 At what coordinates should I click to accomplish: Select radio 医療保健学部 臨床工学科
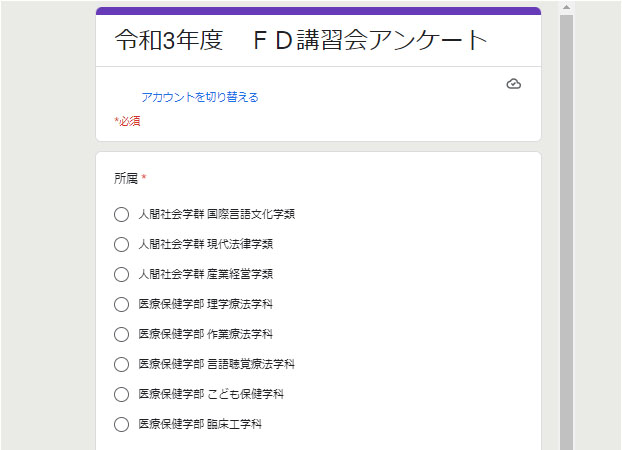(x=121, y=424)
